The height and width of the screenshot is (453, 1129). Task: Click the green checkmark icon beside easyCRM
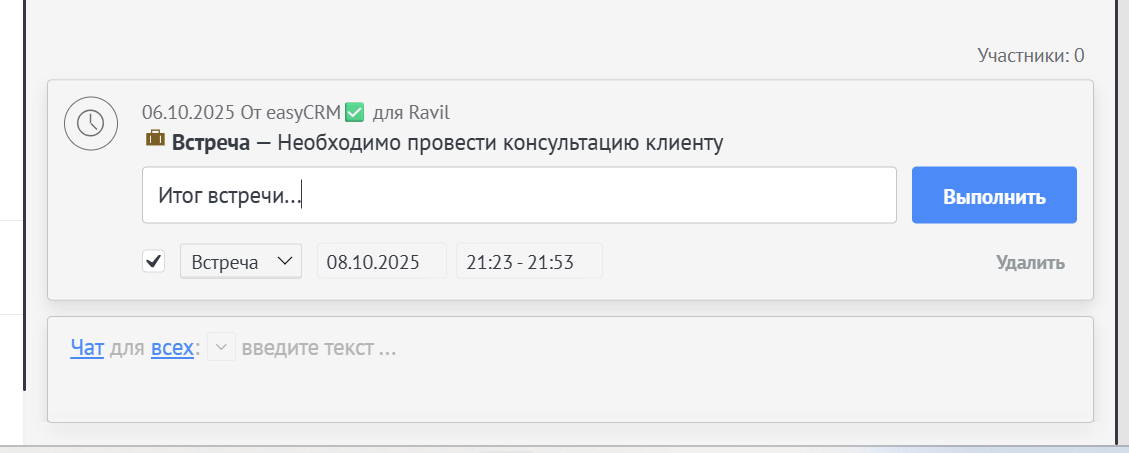[x=354, y=112]
